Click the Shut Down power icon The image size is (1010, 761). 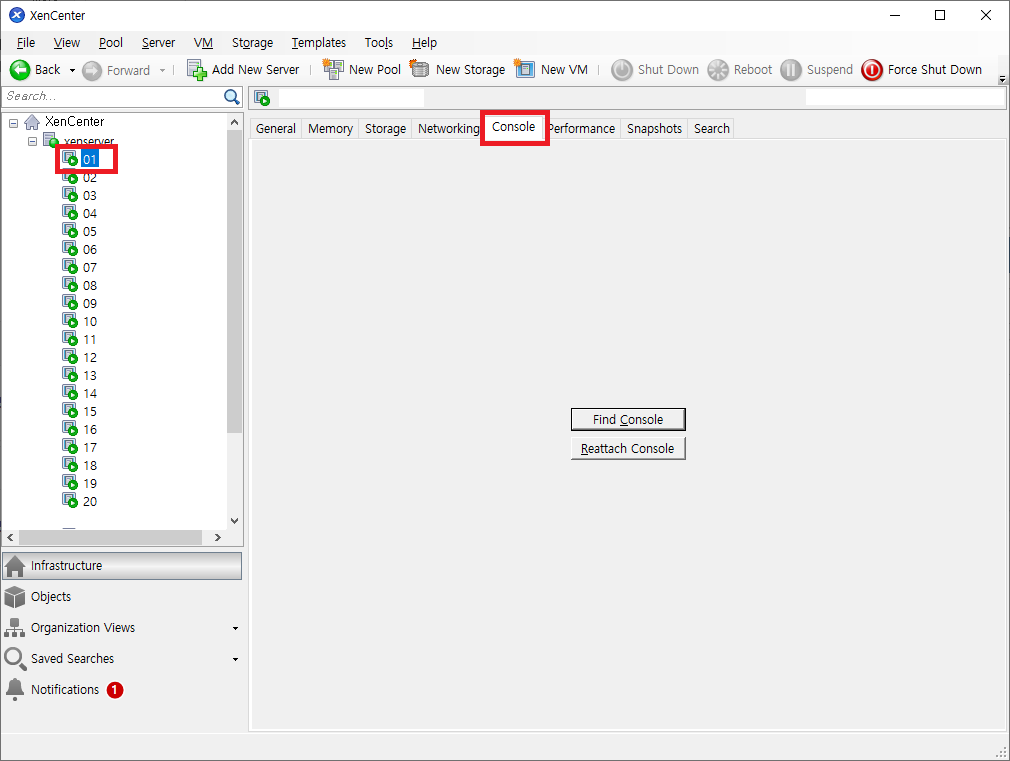(622, 70)
